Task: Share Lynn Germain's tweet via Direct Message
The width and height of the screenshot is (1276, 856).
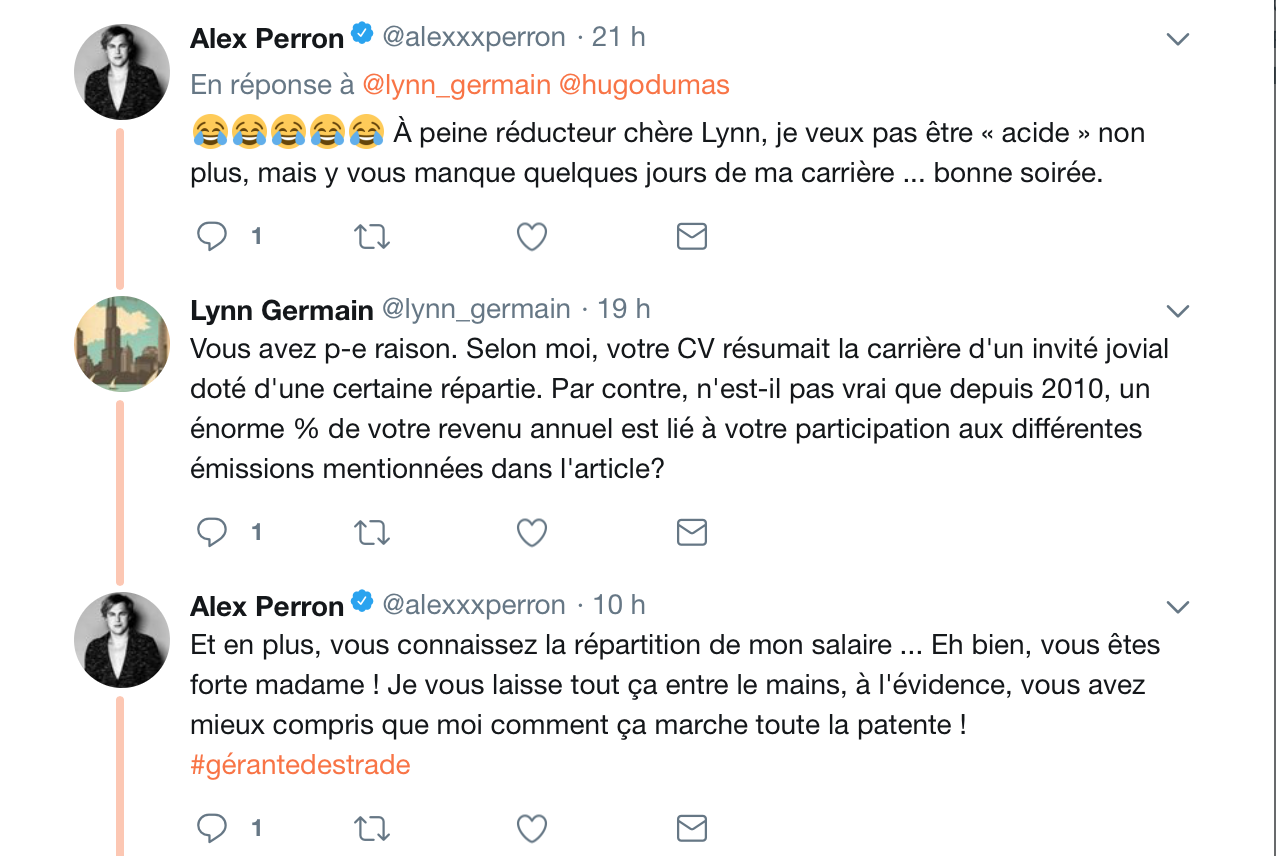Action: [691, 532]
